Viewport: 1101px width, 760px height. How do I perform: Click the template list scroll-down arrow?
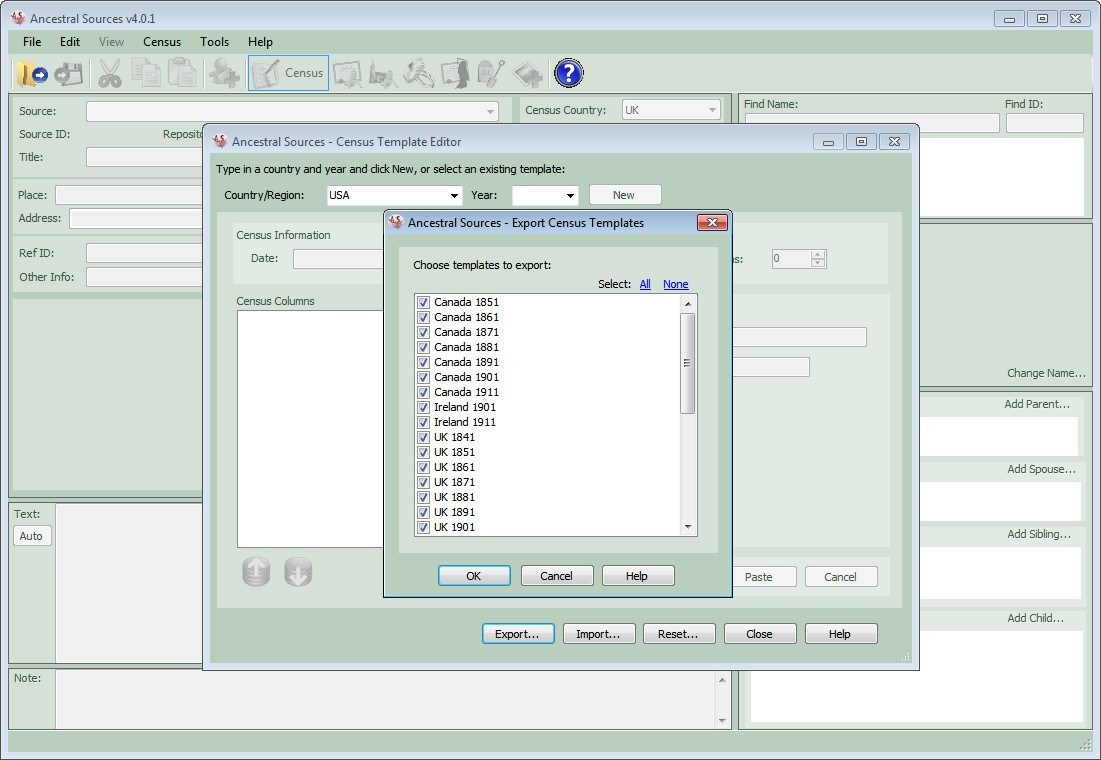(x=688, y=527)
